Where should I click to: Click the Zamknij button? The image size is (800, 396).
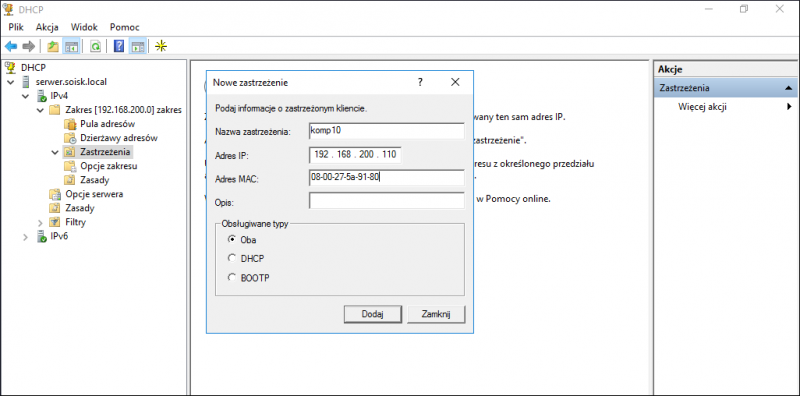(x=436, y=314)
